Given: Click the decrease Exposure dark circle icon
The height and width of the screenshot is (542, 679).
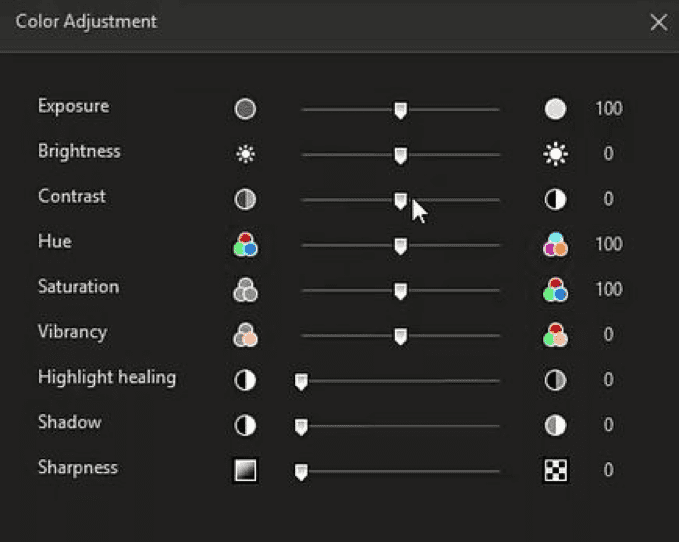Looking at the screenshot, I should [x=245, y=109].
